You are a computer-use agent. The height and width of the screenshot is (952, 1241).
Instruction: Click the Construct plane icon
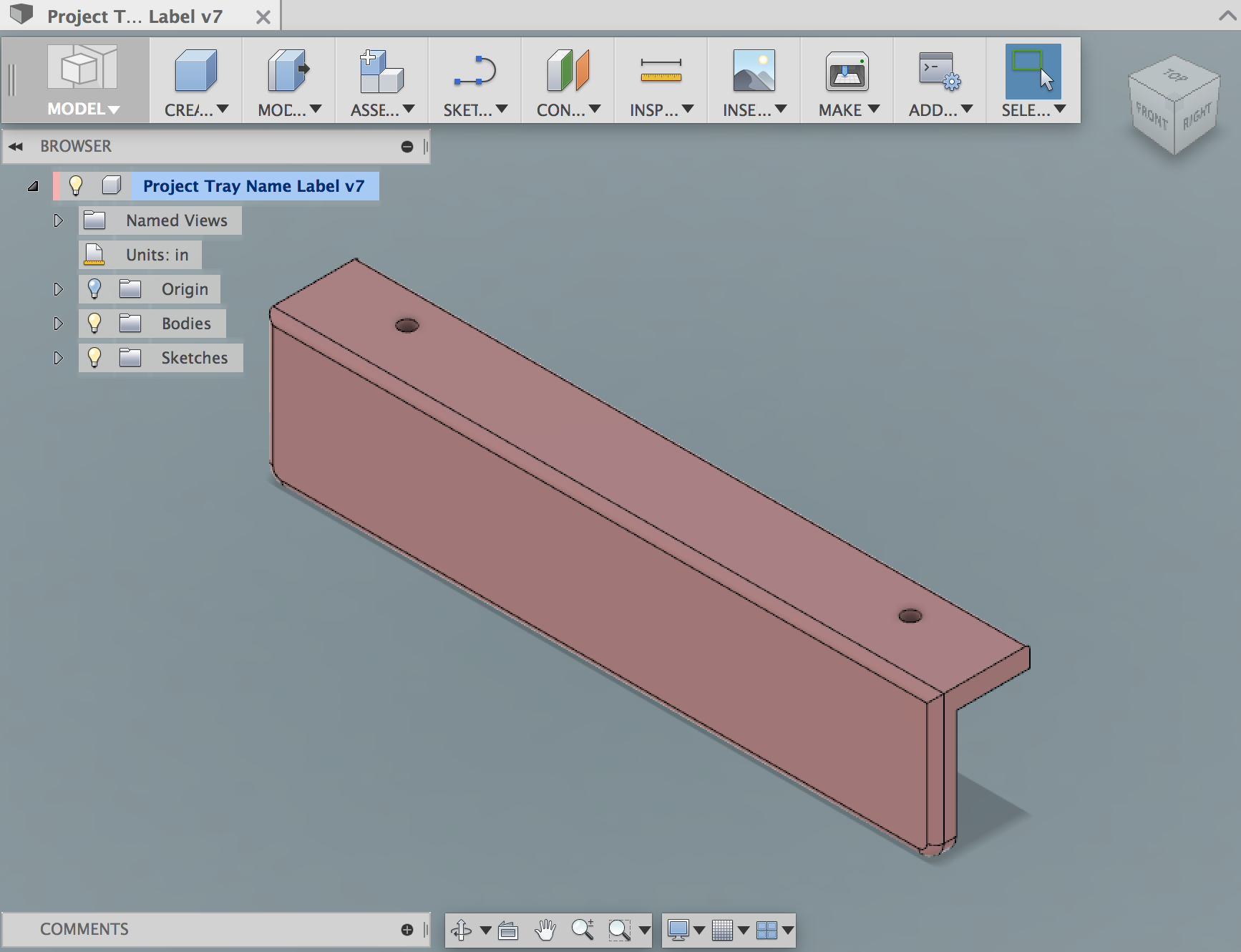click(x=568, y=71)
